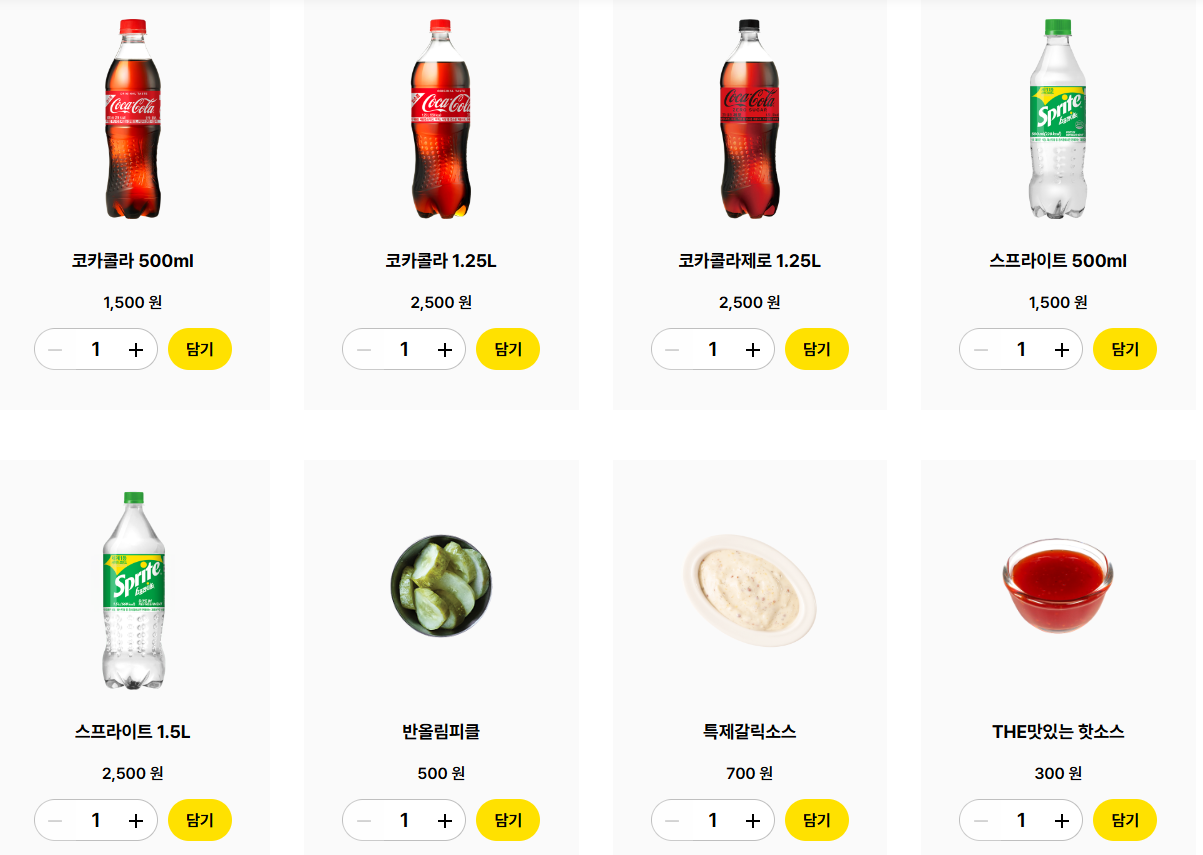This screenshot has width=1203, height=855.
Task: Decrease quantity of 스프라이트 1.5L
Action: click(56, 821)
